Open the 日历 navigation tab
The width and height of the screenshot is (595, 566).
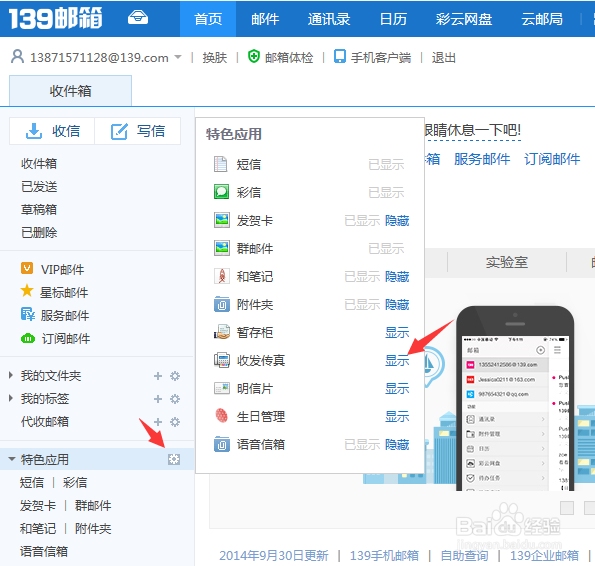tap(393, 19)
